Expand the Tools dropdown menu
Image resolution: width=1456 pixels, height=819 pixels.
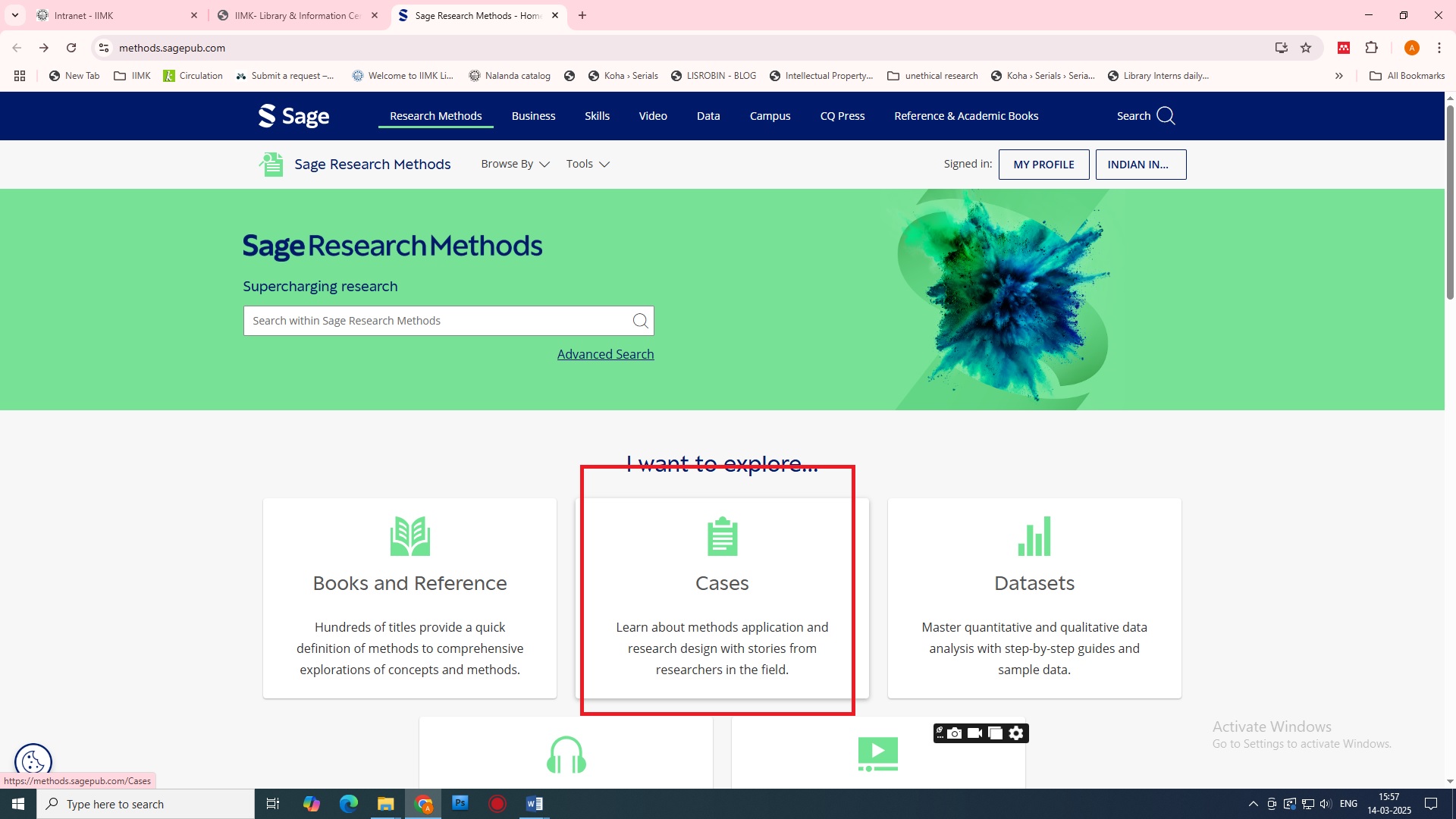coord(588,164)
